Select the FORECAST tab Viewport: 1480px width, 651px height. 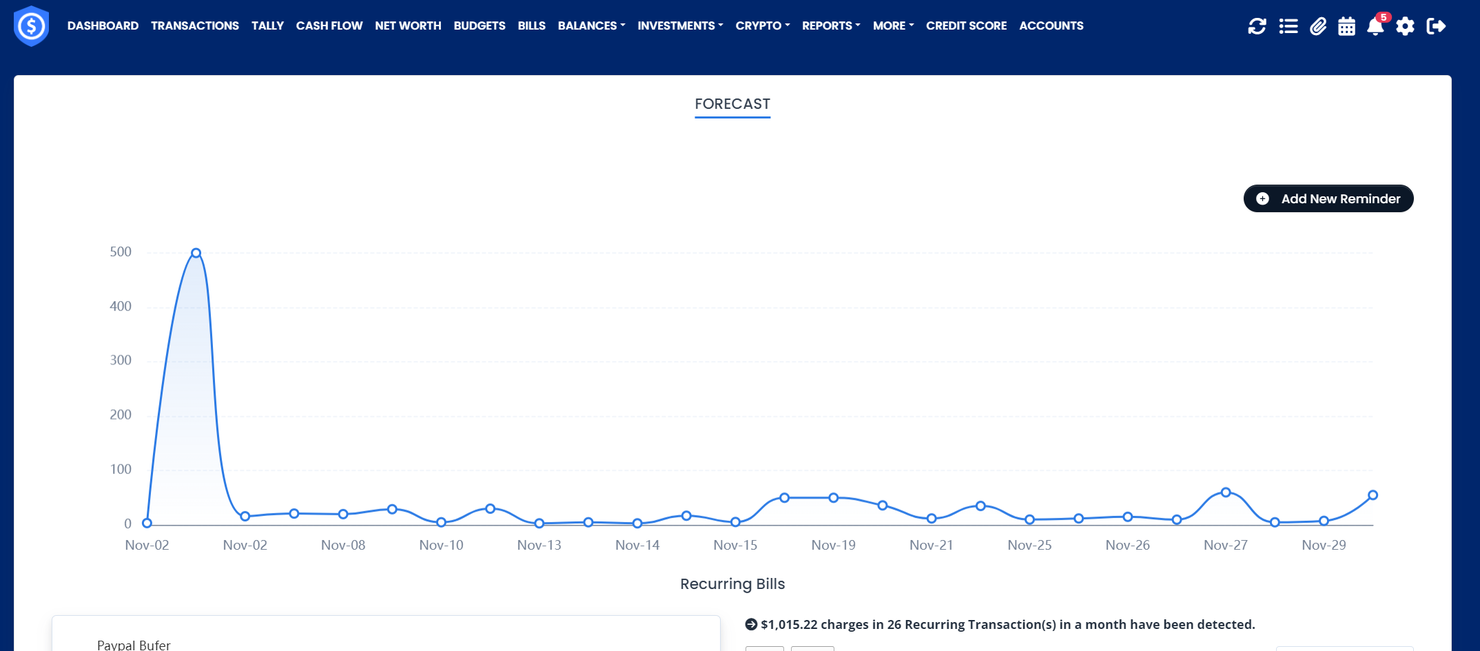(733, 104)
